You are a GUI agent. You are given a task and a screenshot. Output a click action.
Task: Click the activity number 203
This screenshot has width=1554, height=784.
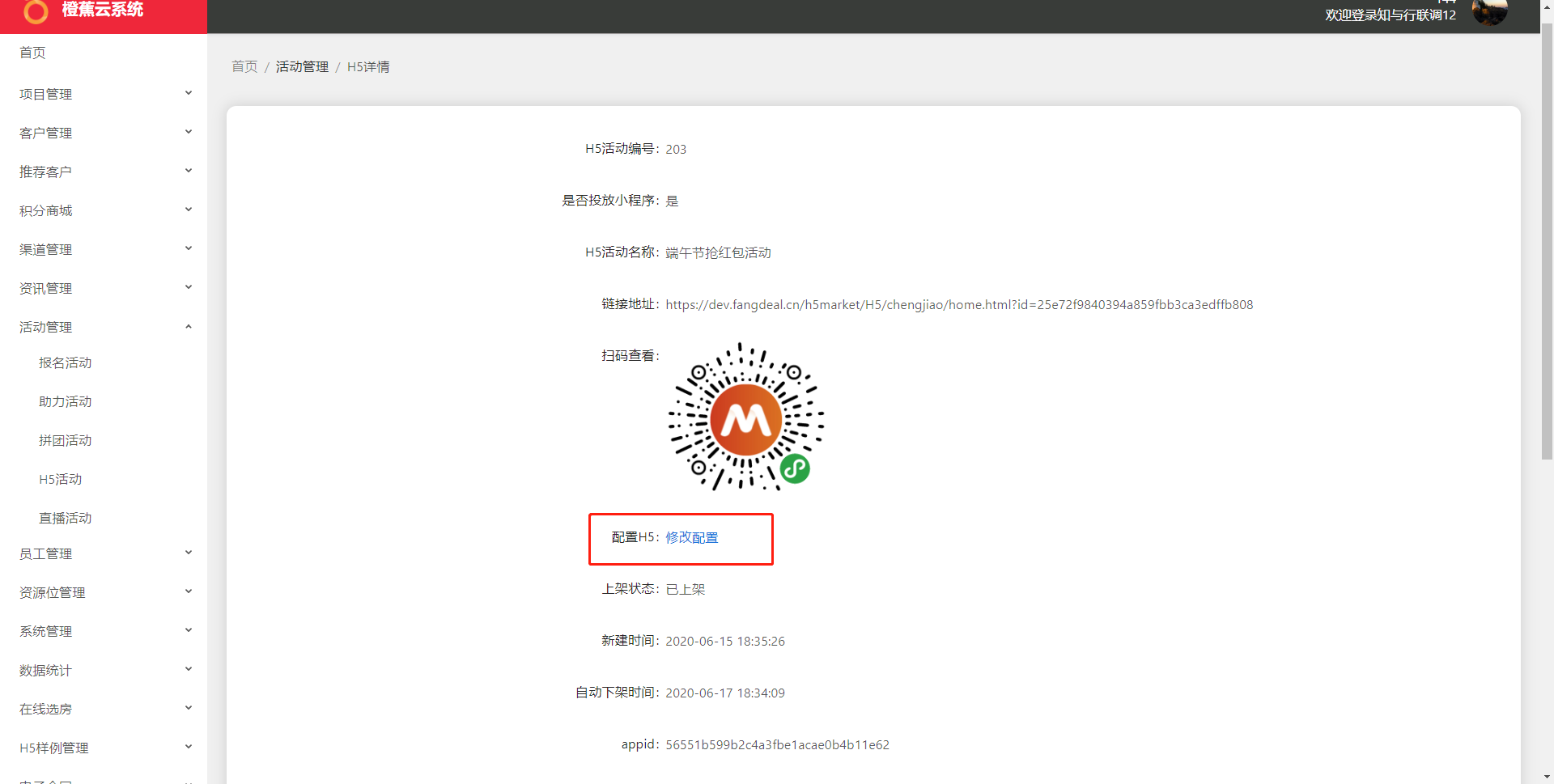coord(676,149)
